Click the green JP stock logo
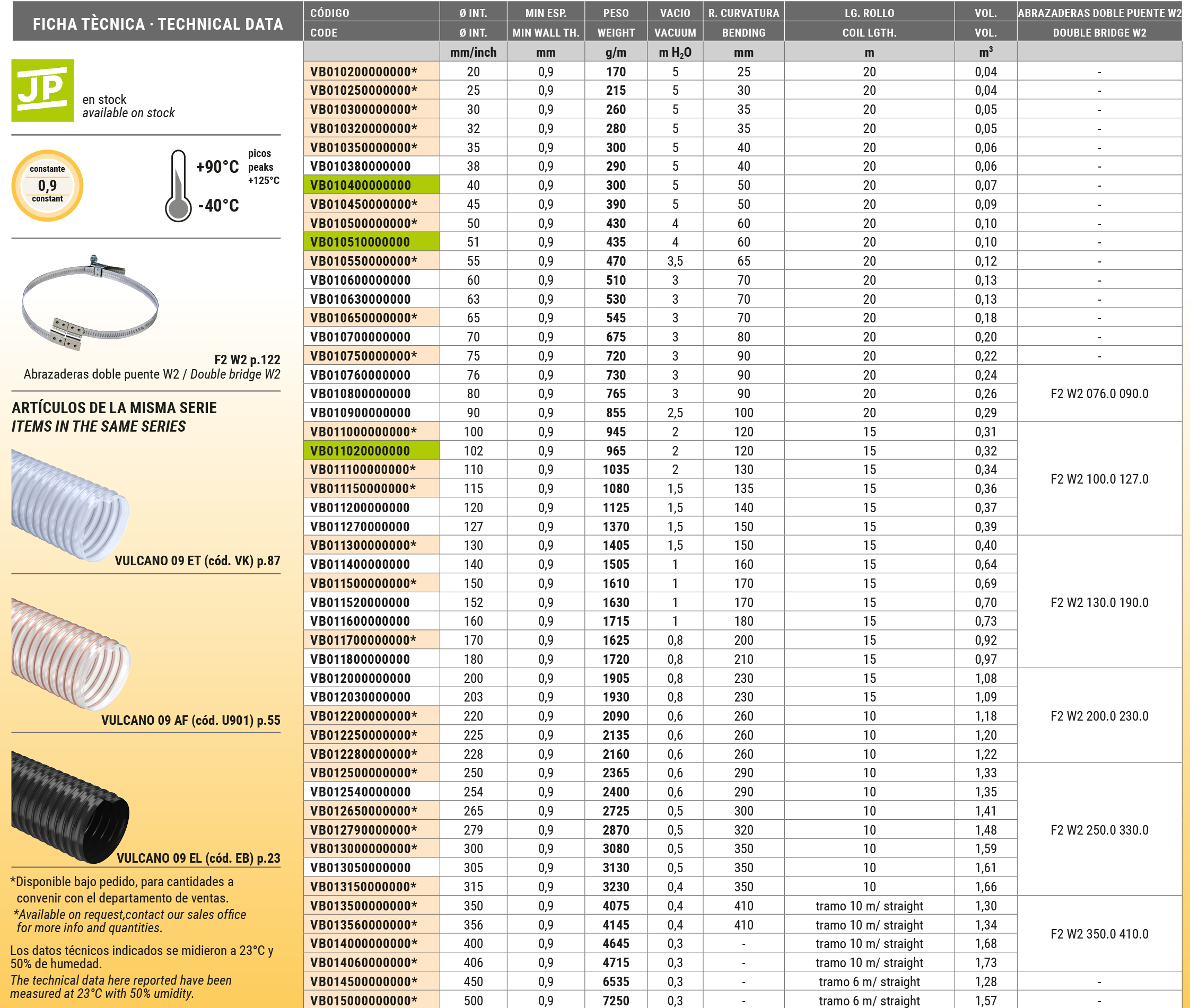This screenshot has height=1008, width=1190. tap(43, 90)
